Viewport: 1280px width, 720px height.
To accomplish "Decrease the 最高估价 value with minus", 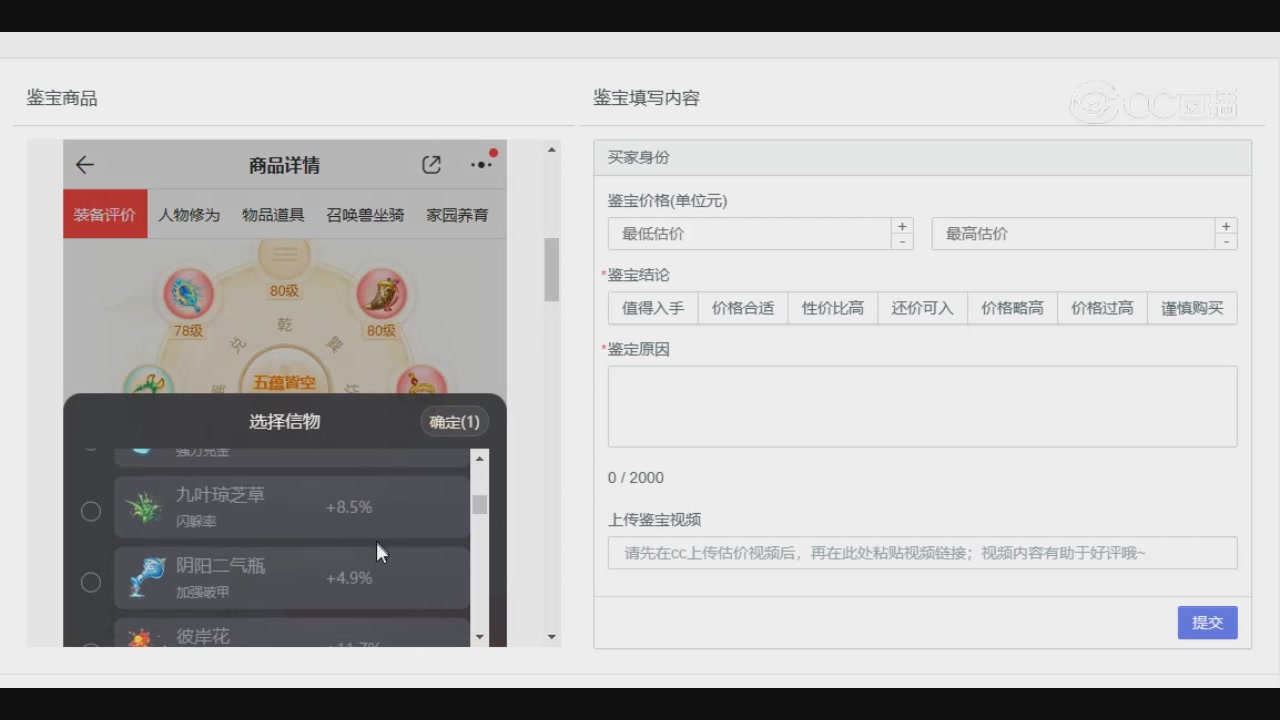I will (1226, 242).
